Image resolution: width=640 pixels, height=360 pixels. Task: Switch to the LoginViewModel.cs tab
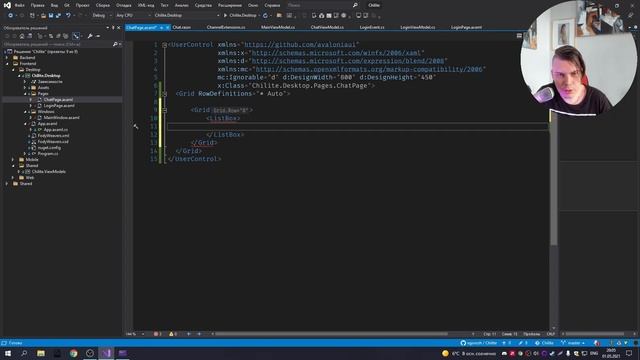[x=418, y=27]
